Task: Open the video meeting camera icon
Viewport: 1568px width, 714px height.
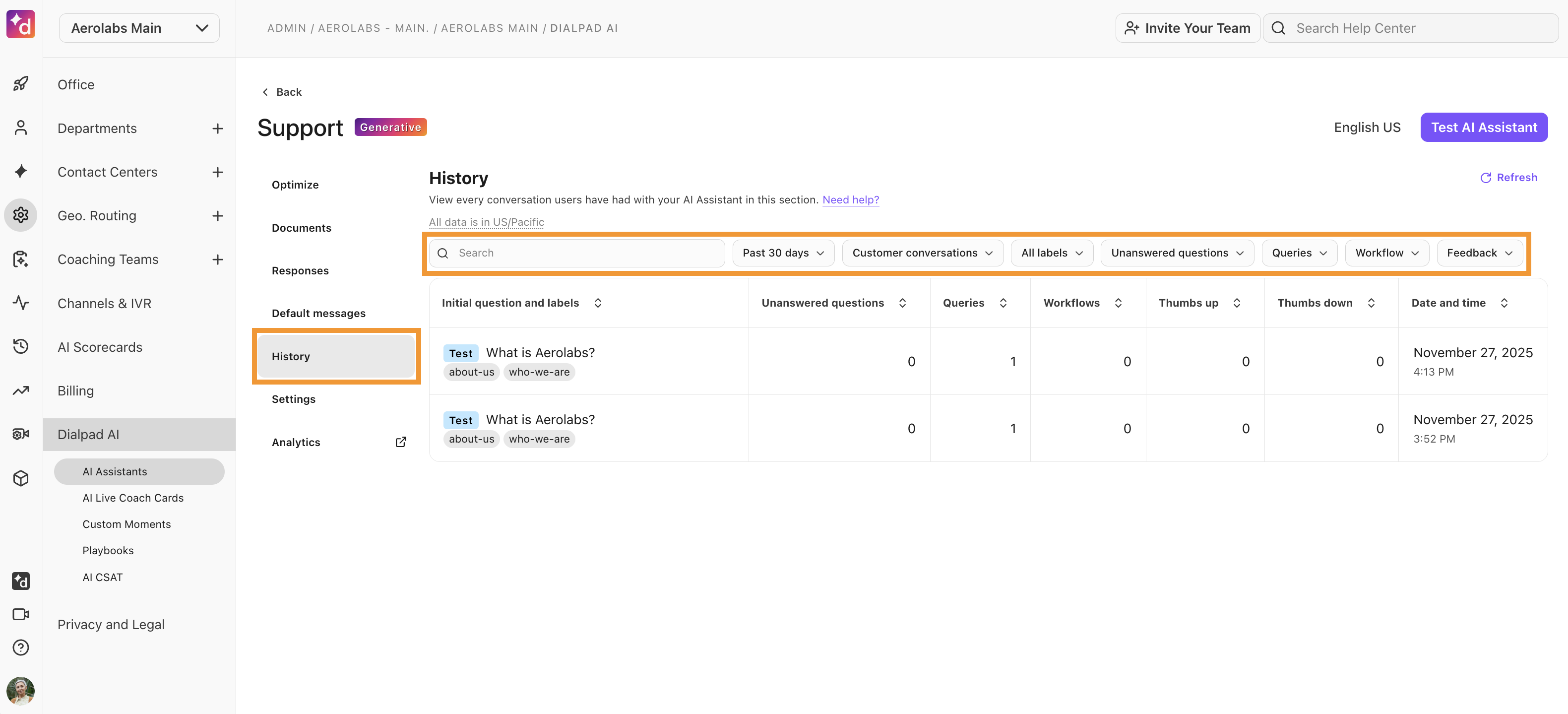Action: (21, 614)
